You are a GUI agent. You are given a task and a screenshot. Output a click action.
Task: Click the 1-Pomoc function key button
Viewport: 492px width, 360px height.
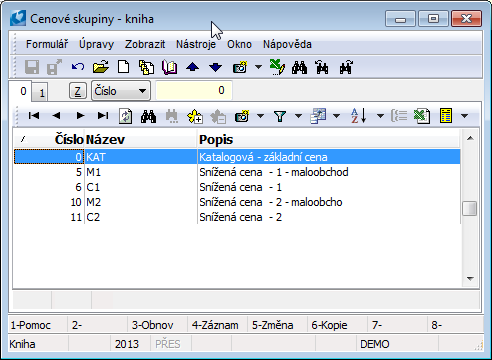[x=38, y=325]
